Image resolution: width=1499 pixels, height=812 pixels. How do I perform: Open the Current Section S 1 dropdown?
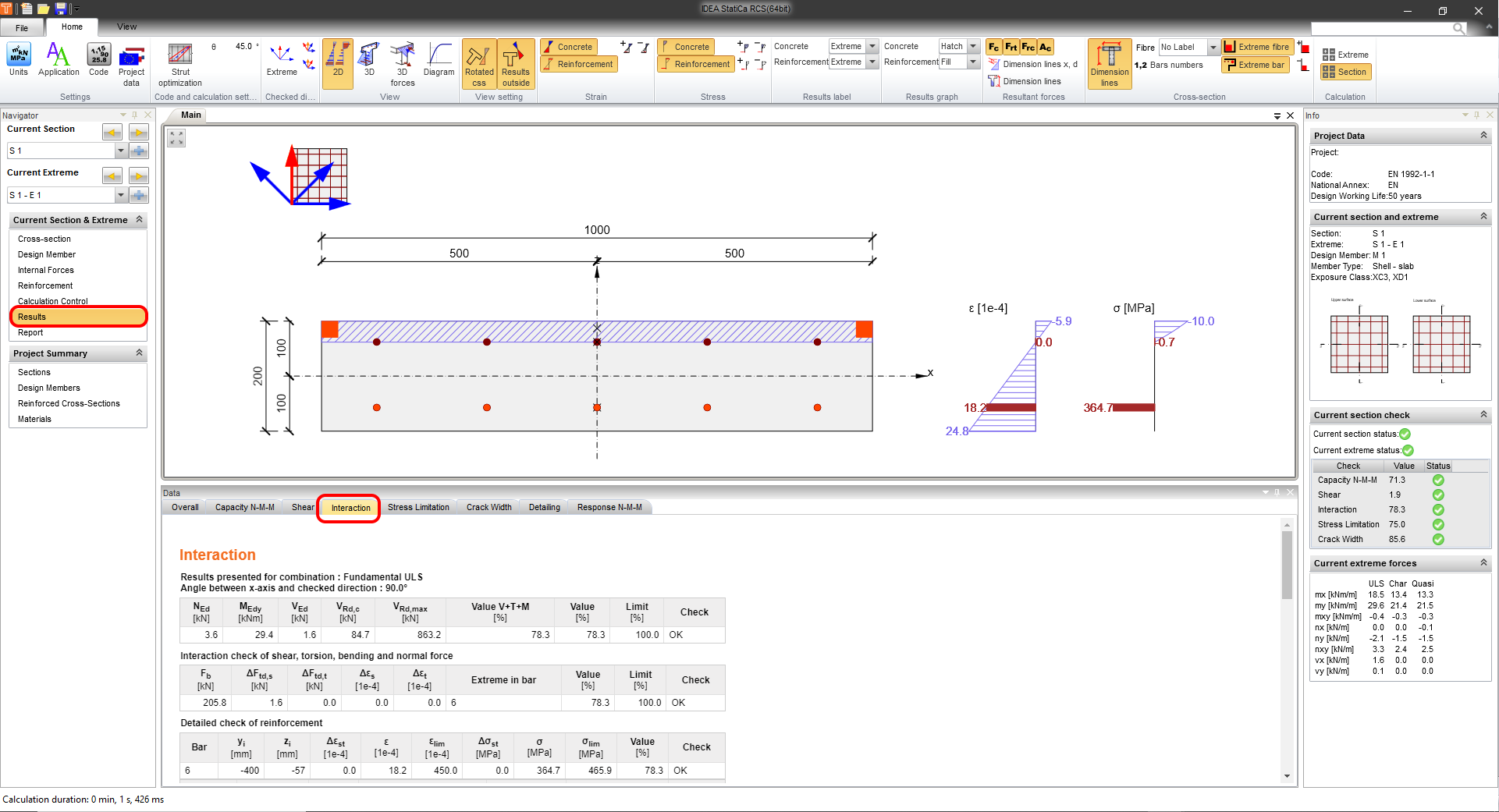point(120,151)
